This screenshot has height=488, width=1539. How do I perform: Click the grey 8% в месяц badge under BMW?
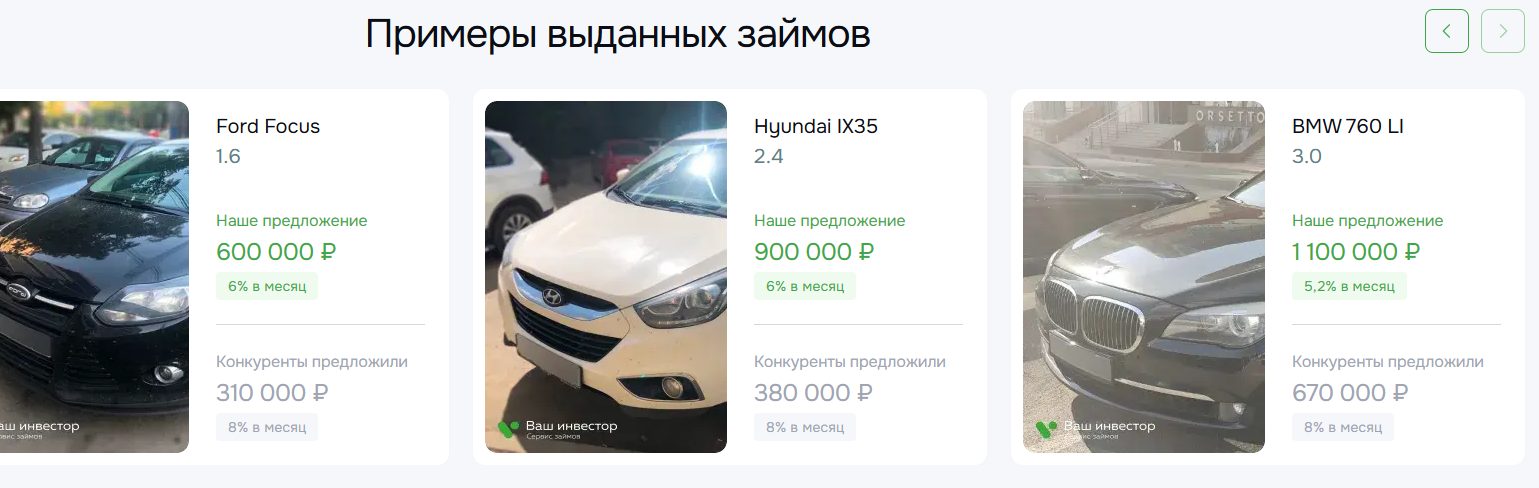click(1343, 427)
